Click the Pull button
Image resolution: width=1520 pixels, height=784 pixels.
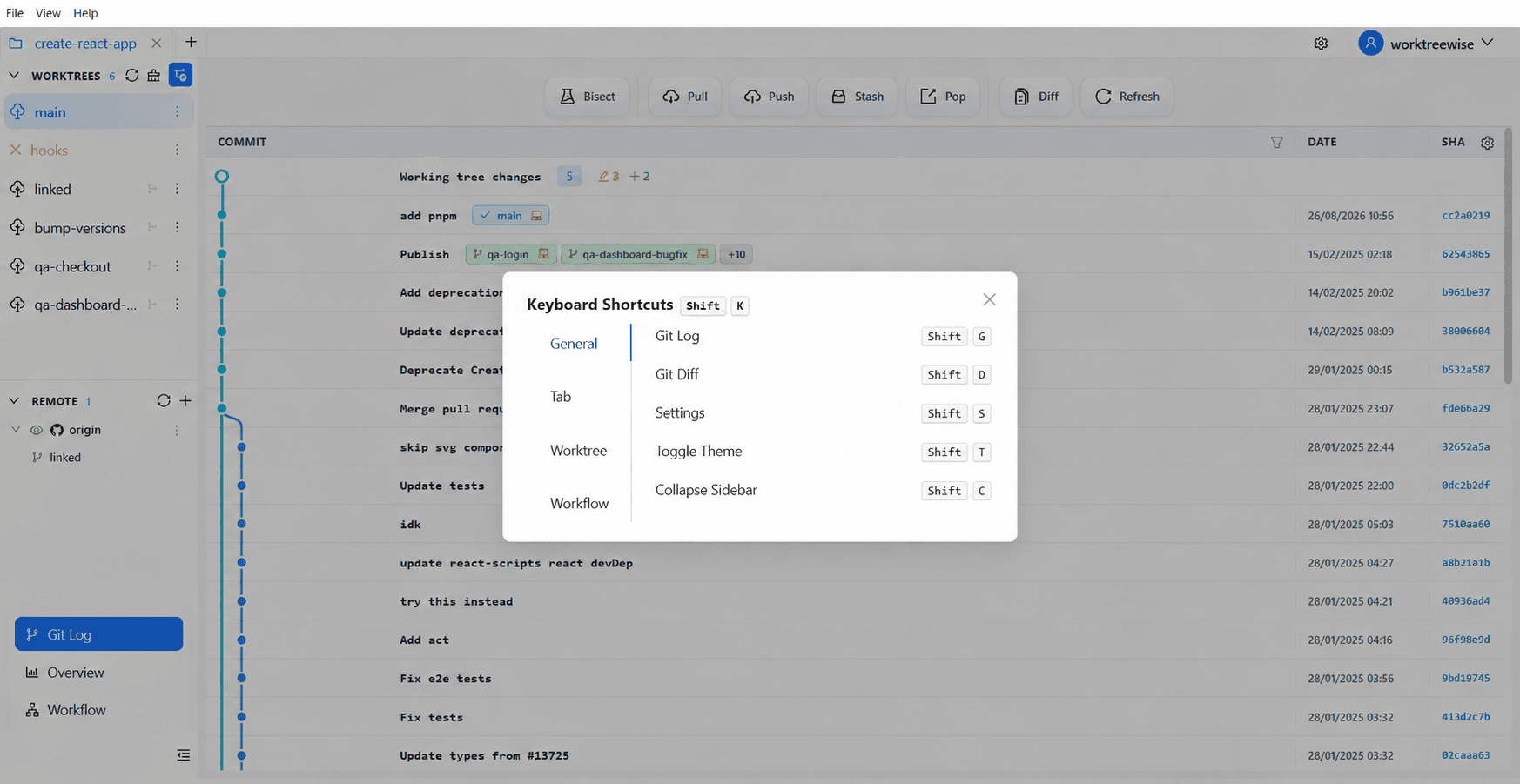685,97
